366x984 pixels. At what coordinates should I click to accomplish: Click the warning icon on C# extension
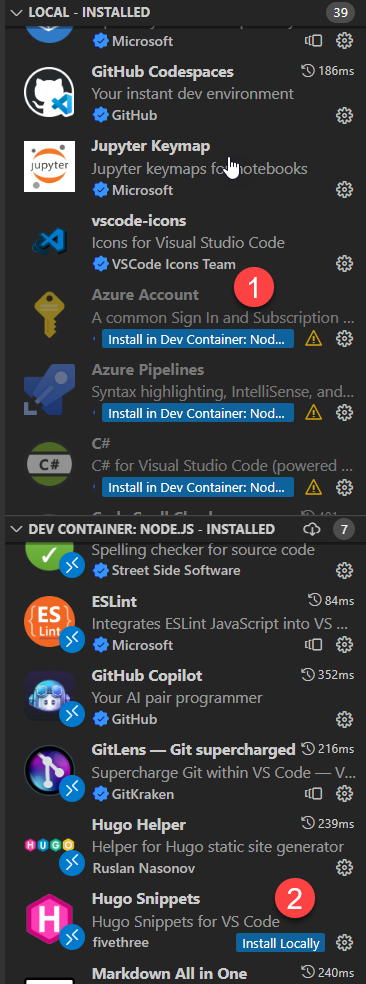313,487
